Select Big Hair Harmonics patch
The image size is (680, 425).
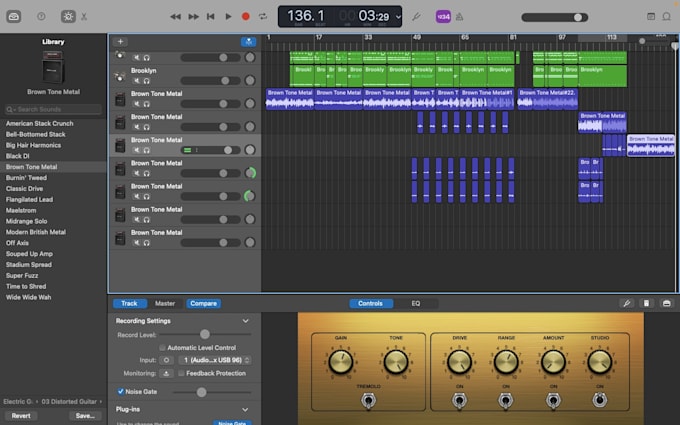[33, 145]
